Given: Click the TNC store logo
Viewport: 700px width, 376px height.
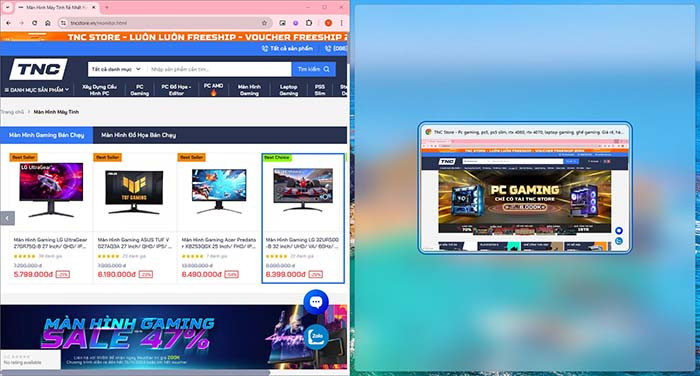Looking at the screenshot, I should click(x=38, y=69).
